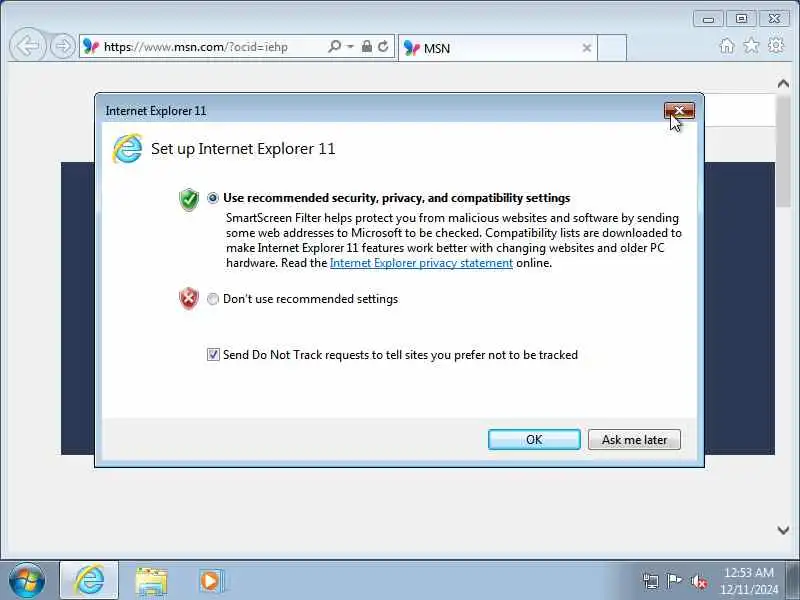Select Use recommended security settings radio button
This screenshot has width=800, height=600.
(x=213, y=198)
